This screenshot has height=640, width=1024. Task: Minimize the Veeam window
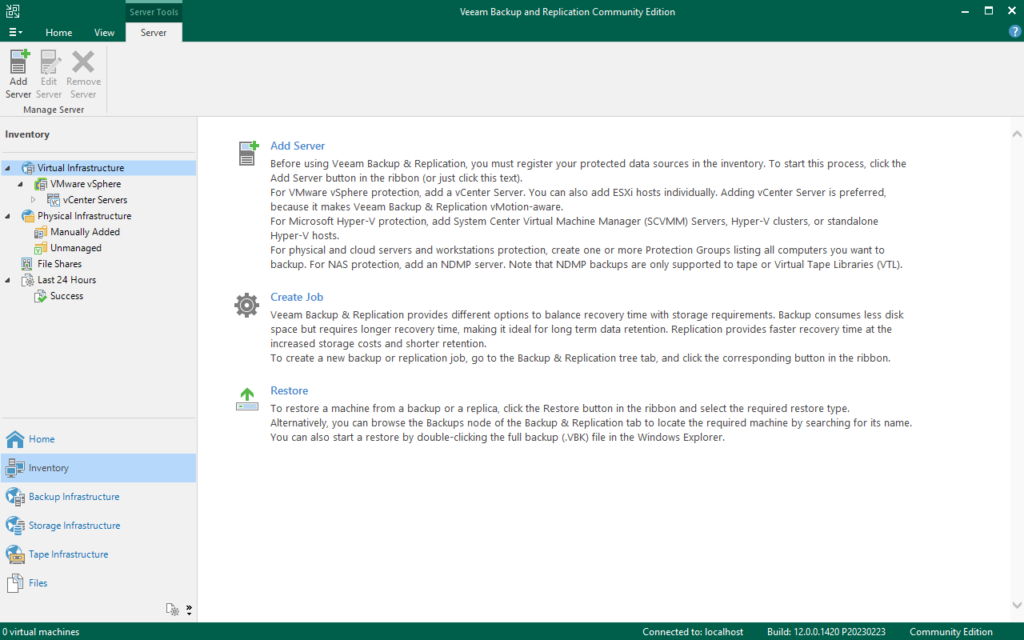tap(965, 11)
